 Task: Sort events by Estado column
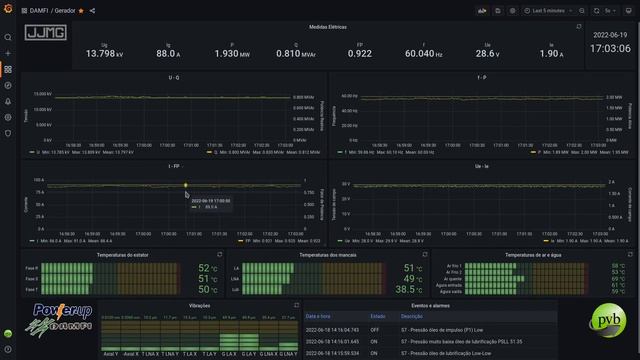(x=378, y=316)
